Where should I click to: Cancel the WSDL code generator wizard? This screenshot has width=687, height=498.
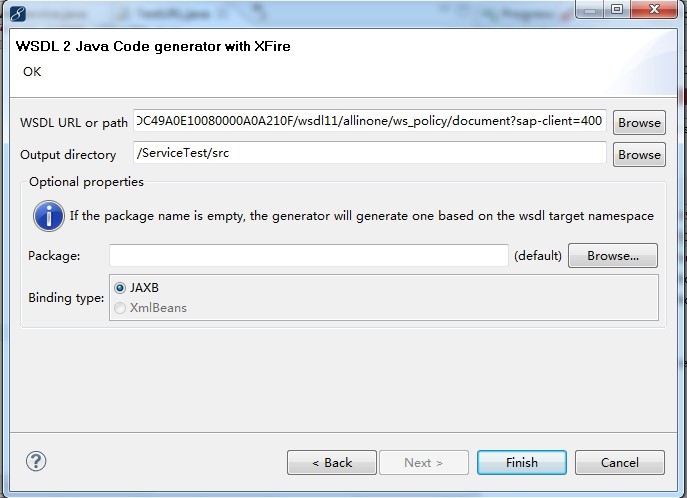(x=620, y=463)
